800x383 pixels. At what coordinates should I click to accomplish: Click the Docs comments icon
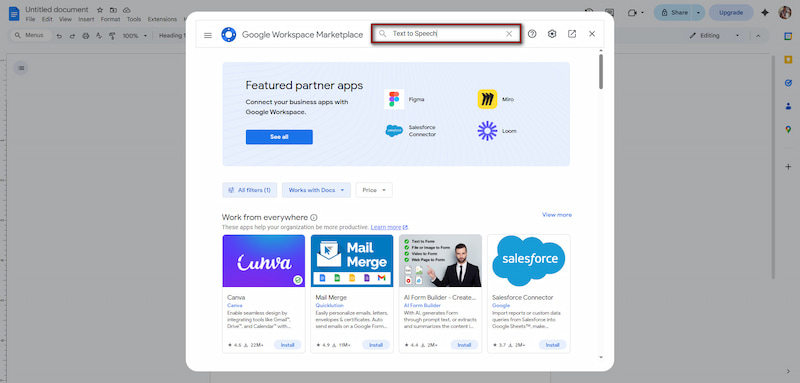pos(609,12)
